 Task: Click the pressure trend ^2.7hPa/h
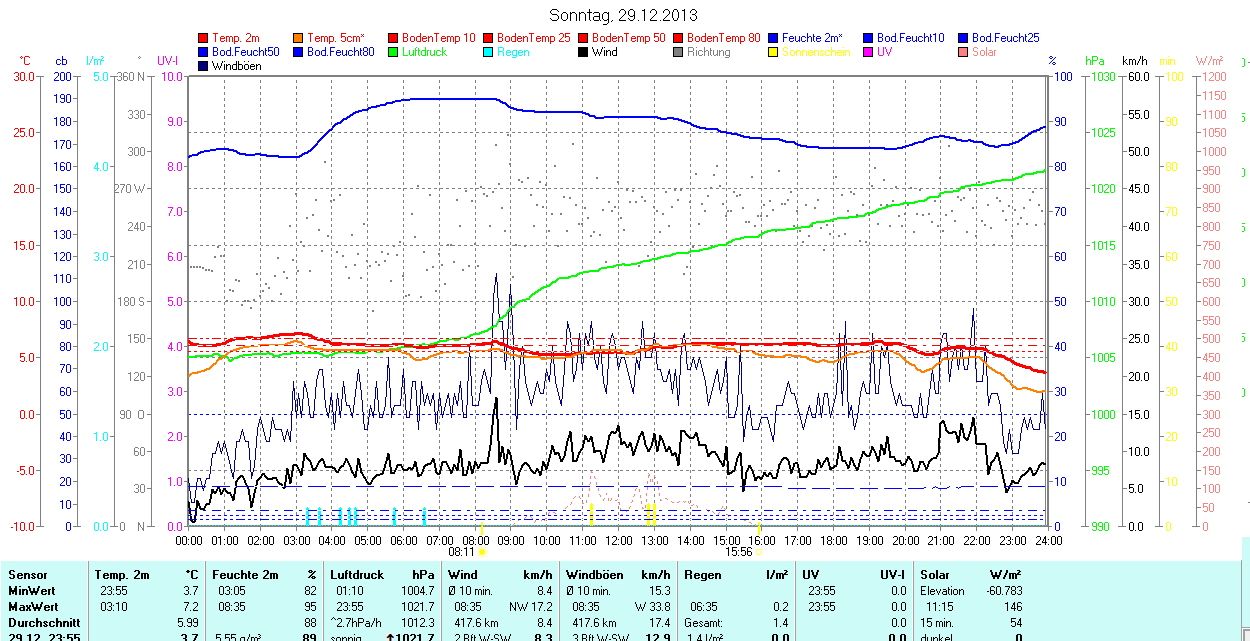[x=358, y=622]
